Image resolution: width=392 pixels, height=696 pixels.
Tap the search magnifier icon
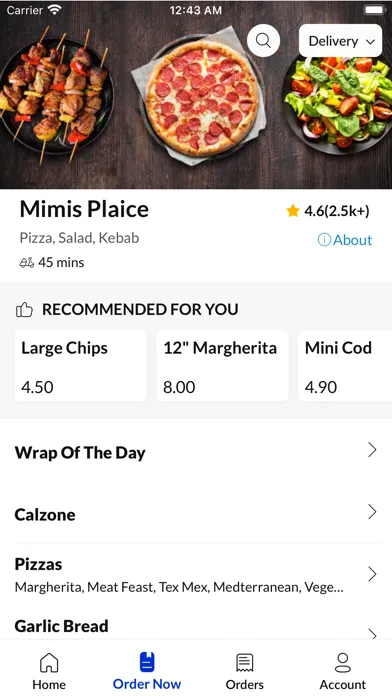pos(263,40)
